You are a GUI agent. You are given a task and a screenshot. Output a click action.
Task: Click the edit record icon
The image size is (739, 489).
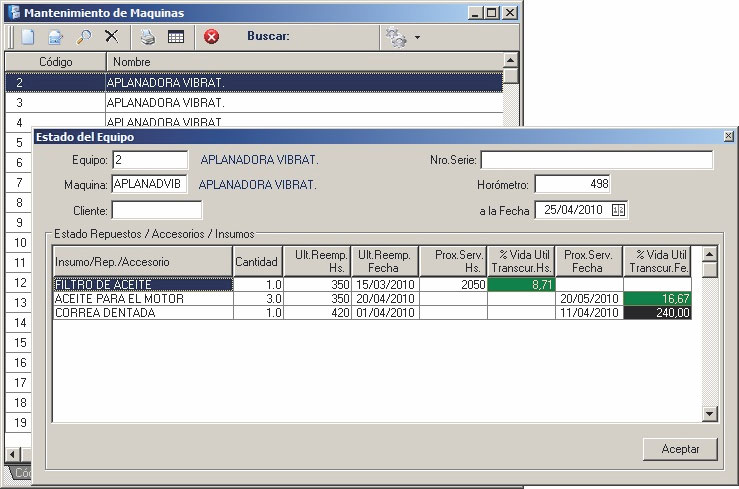coord(56,37)
